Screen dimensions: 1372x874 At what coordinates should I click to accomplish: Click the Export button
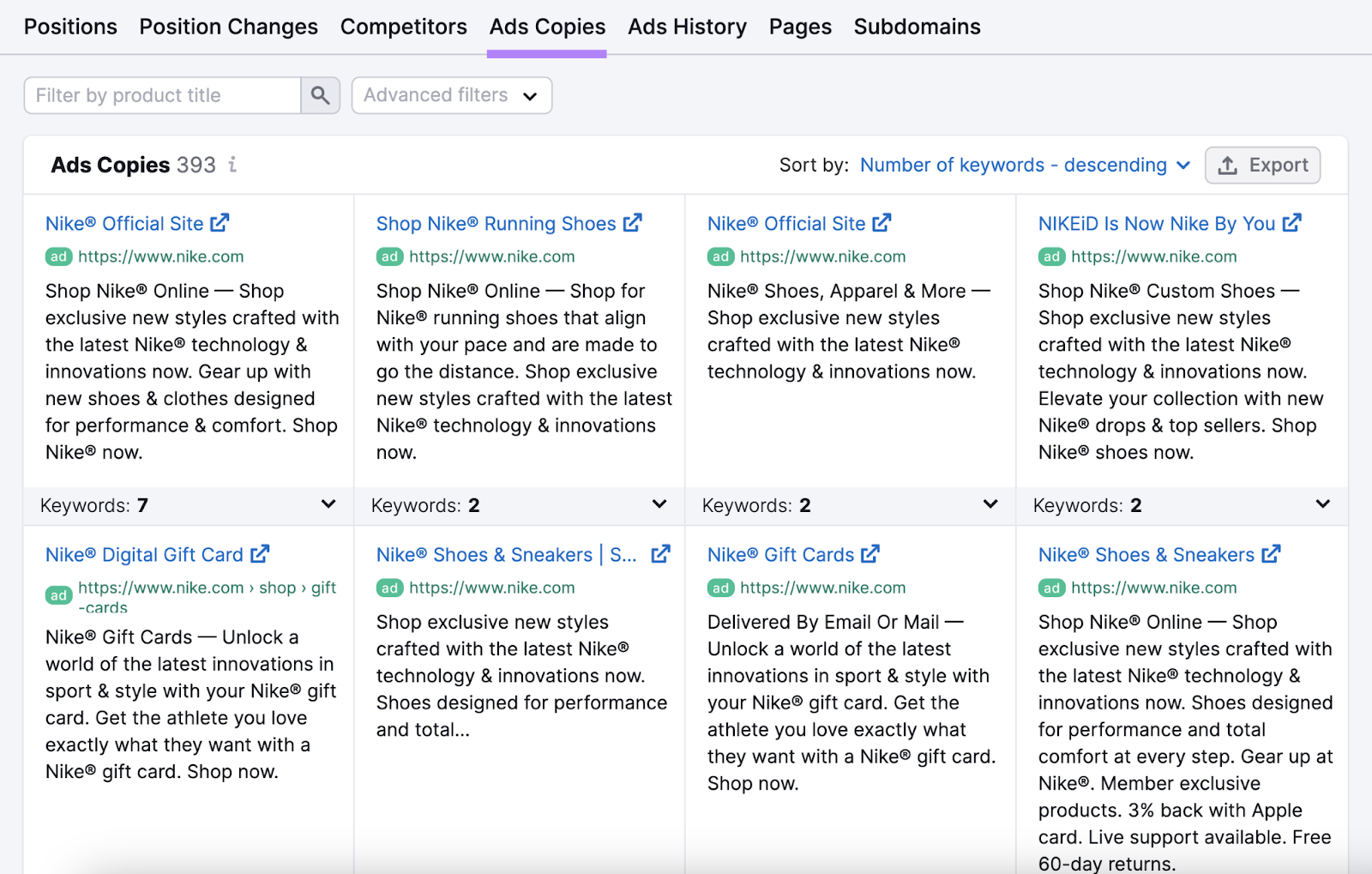point(1262,165)
